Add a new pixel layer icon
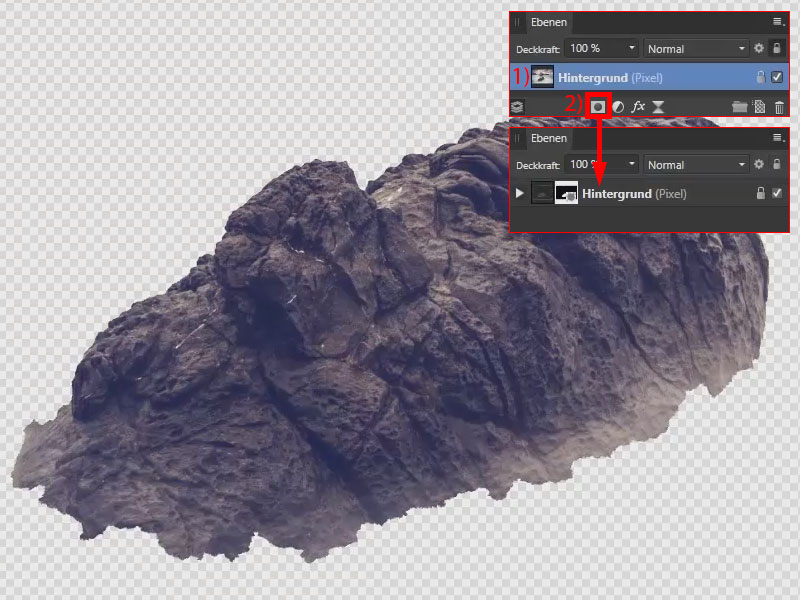Image resolution: width=800 pixels, height=600 pixels. point(760,107)
